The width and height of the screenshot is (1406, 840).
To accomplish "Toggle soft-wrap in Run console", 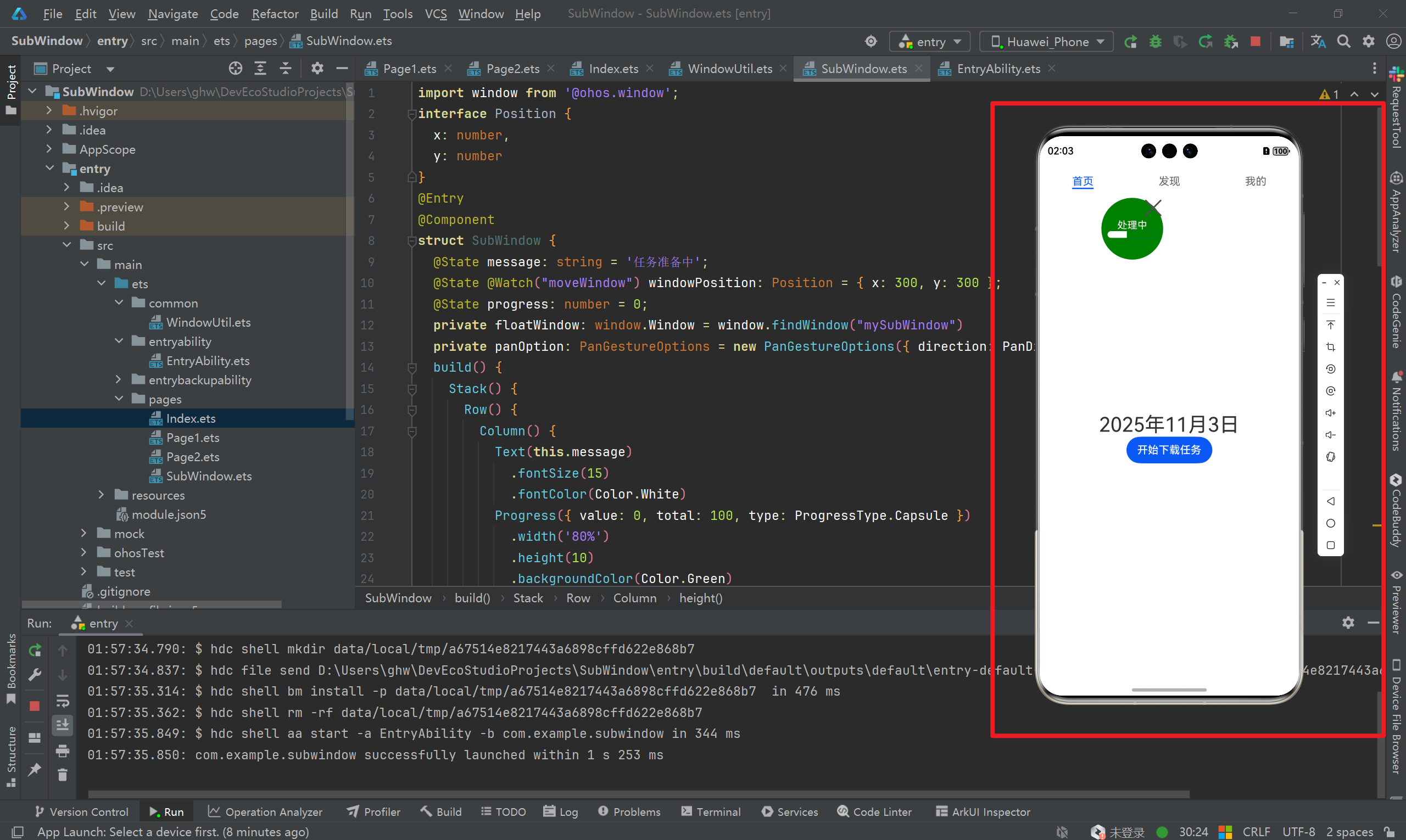I will [63, 701].
